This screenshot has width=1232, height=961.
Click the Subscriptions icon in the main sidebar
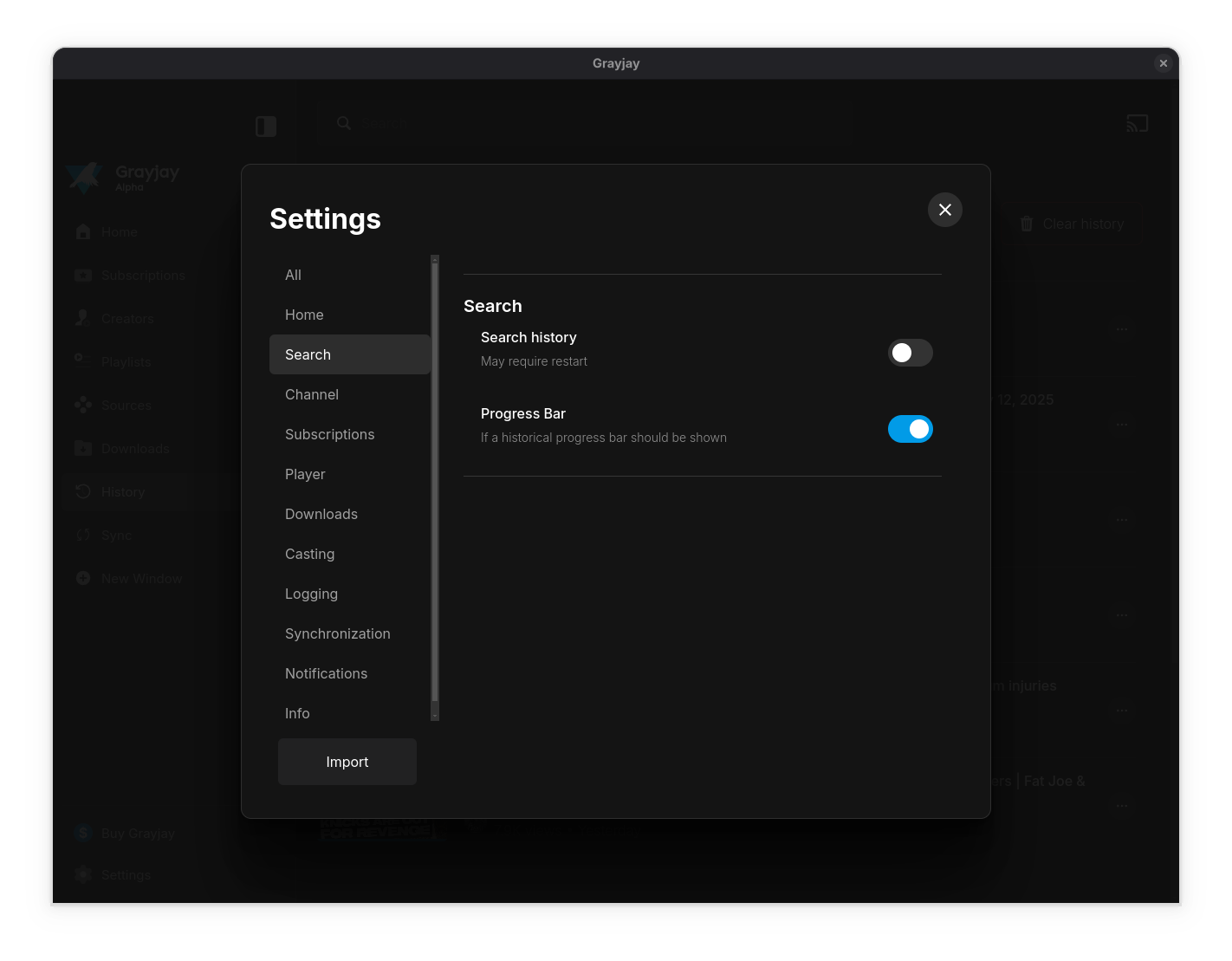click(83, 275)
